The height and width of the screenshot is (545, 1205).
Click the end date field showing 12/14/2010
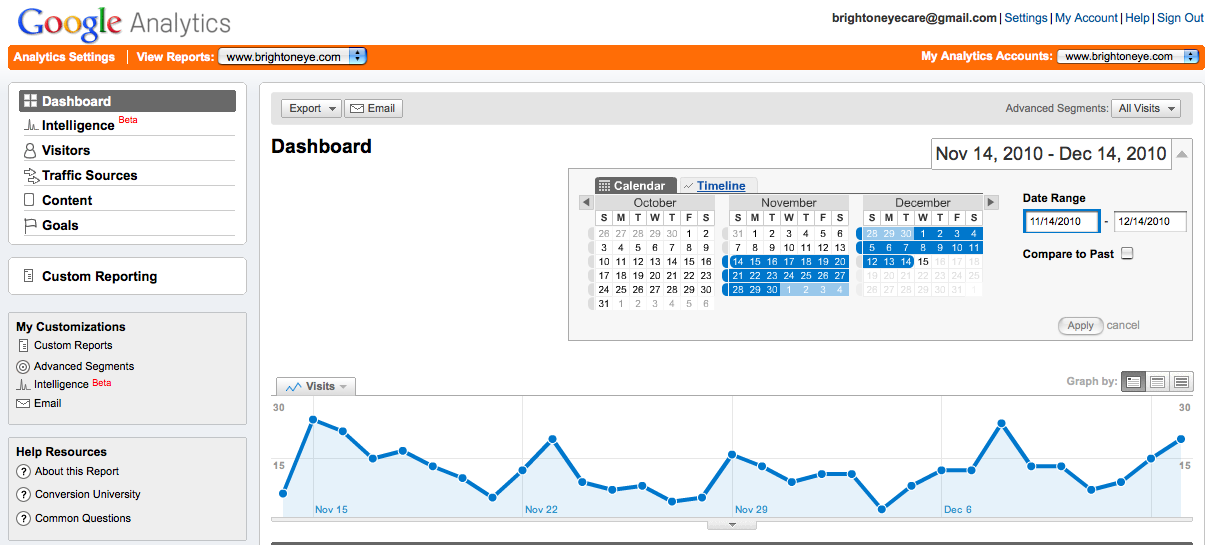1150,221
